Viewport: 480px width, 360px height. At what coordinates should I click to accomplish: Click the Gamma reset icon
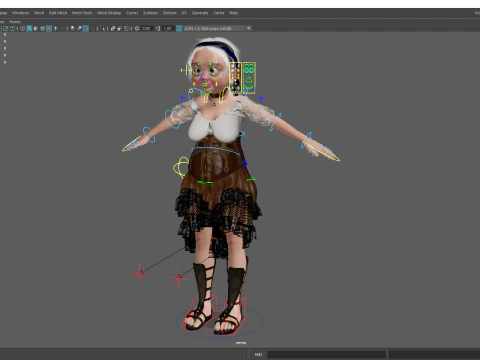[x=158, y=28]
